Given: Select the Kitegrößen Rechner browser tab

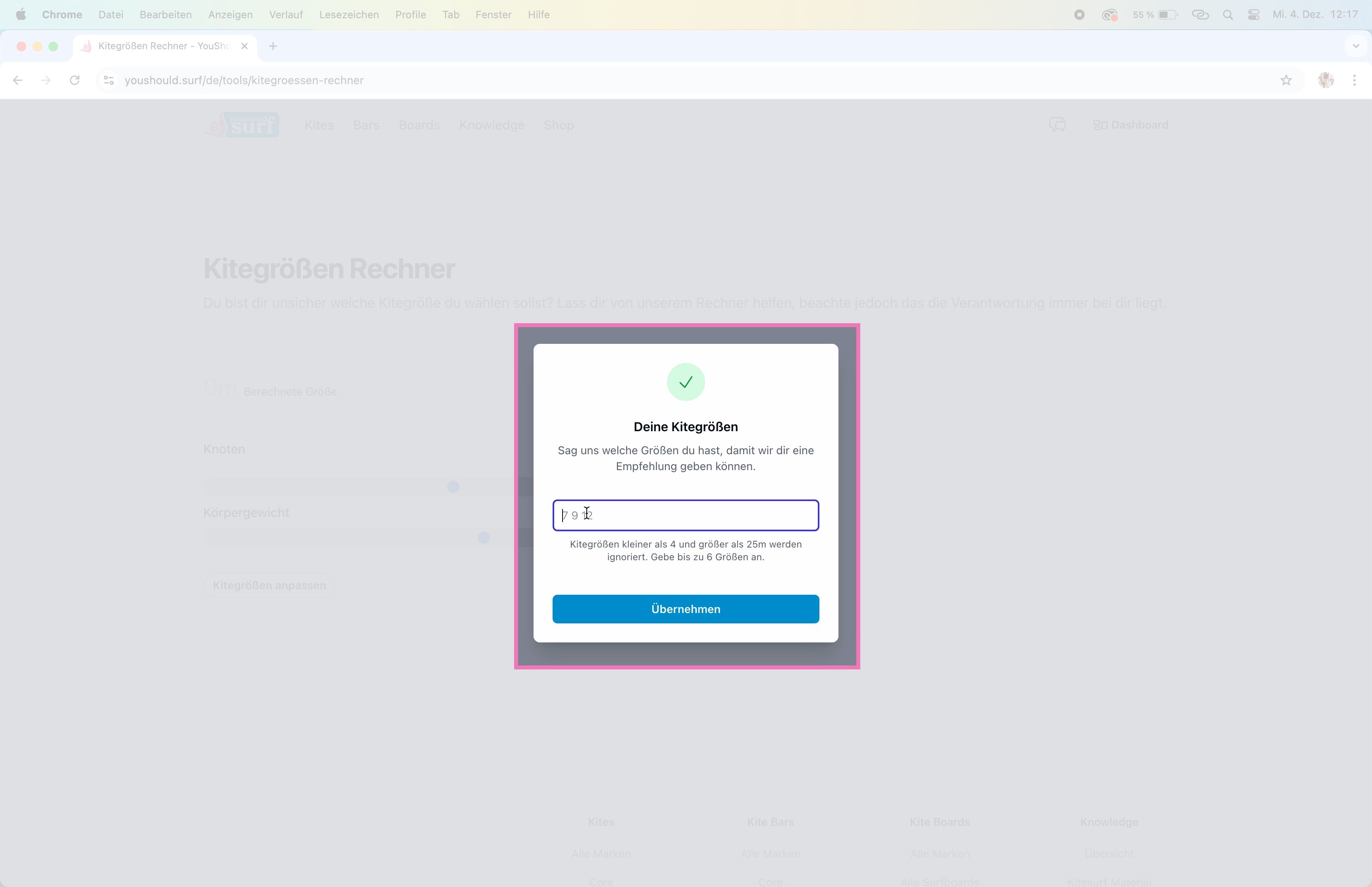Looking at the screenshot, I should (165, 46).
